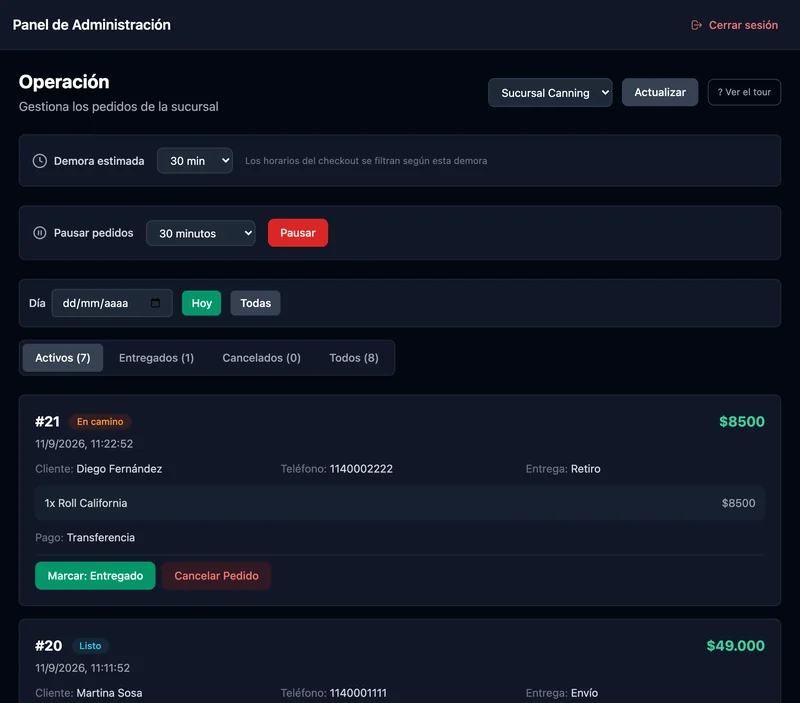Viewport: 800px width, 703px height.
Task: Open the 30 minutos pause duration dropdown
Action: (201, 233)
